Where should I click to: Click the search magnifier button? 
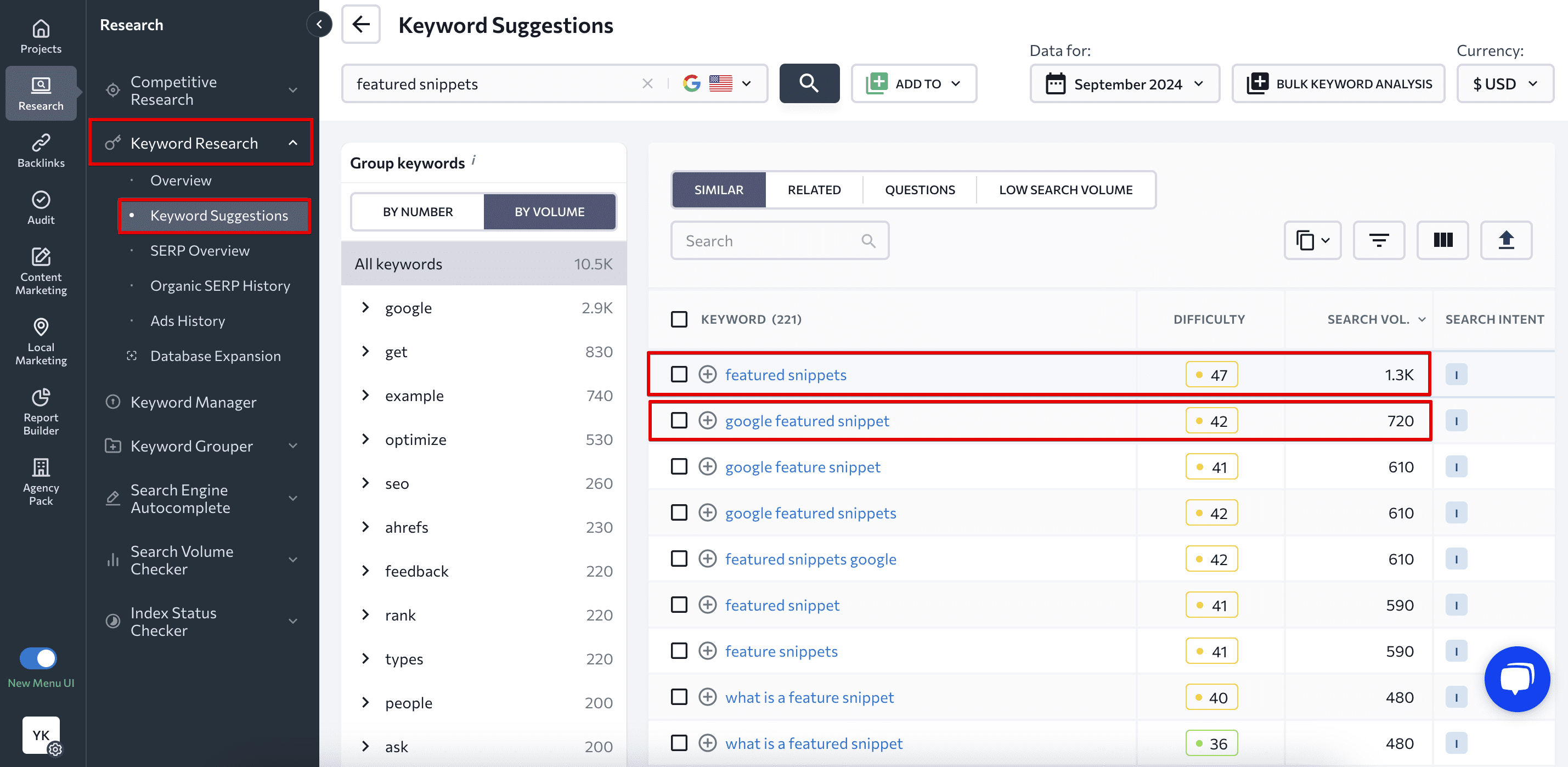click(x=810, y=83)
